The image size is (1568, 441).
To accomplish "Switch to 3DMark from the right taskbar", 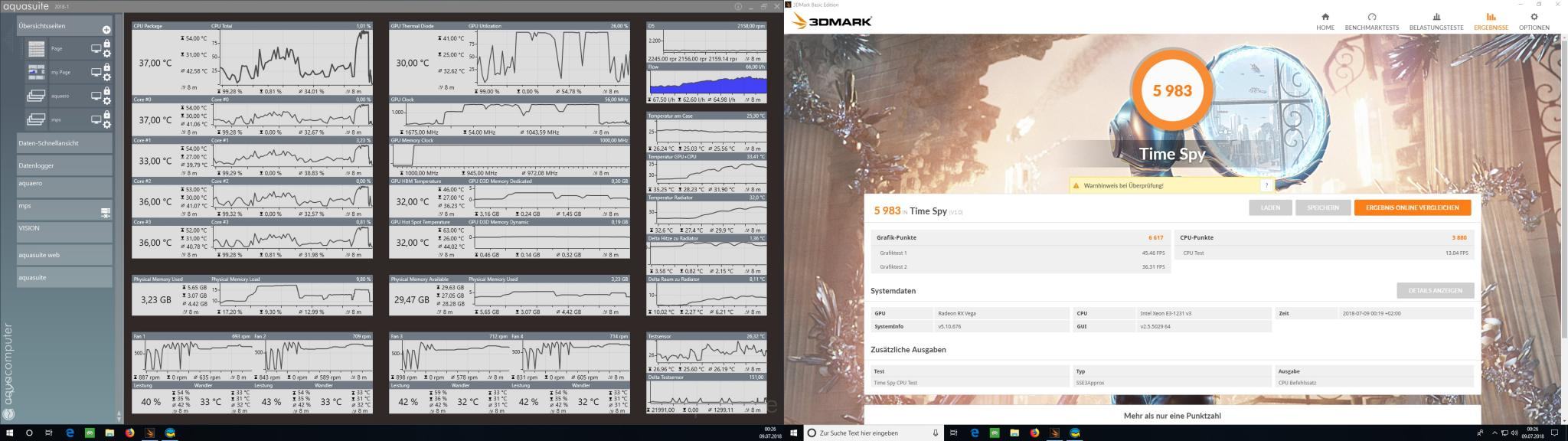I will pos(1054,433).
